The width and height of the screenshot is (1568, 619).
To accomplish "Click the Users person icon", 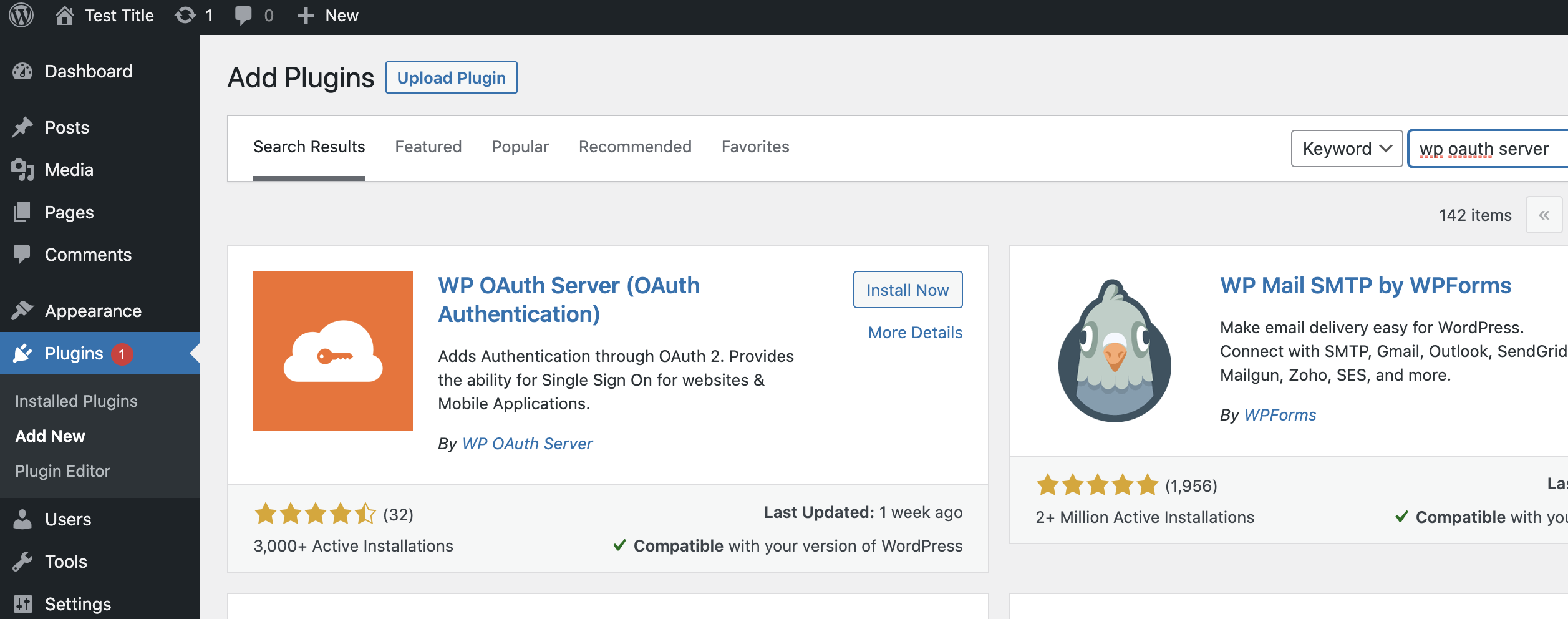I will coord(22,519).
